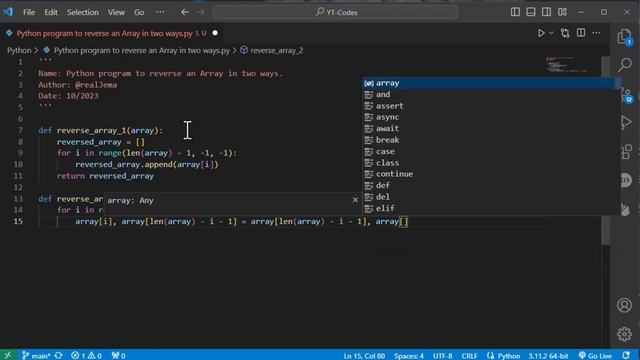Go forward with the navigation arrow
This screenshot has width=640, height=360.
pyautogui.click(x=201, y=12)
